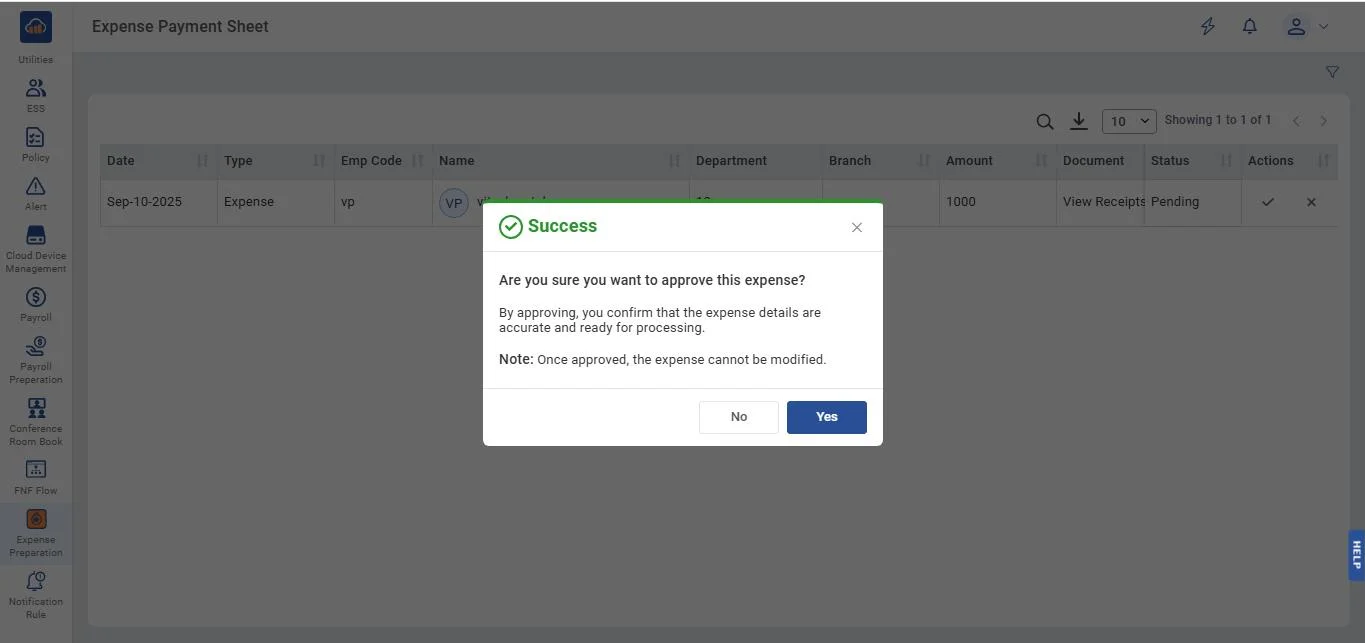Go to Cloud Device Management

pos(35,248)
